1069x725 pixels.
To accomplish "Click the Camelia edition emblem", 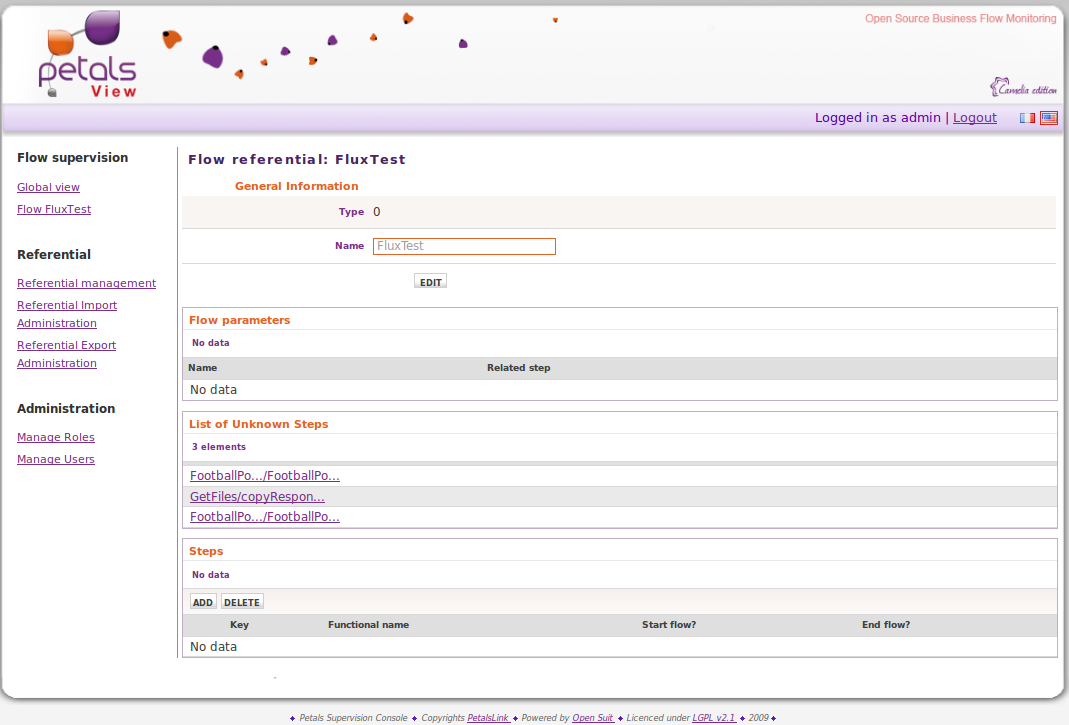I will point(1022,88).
